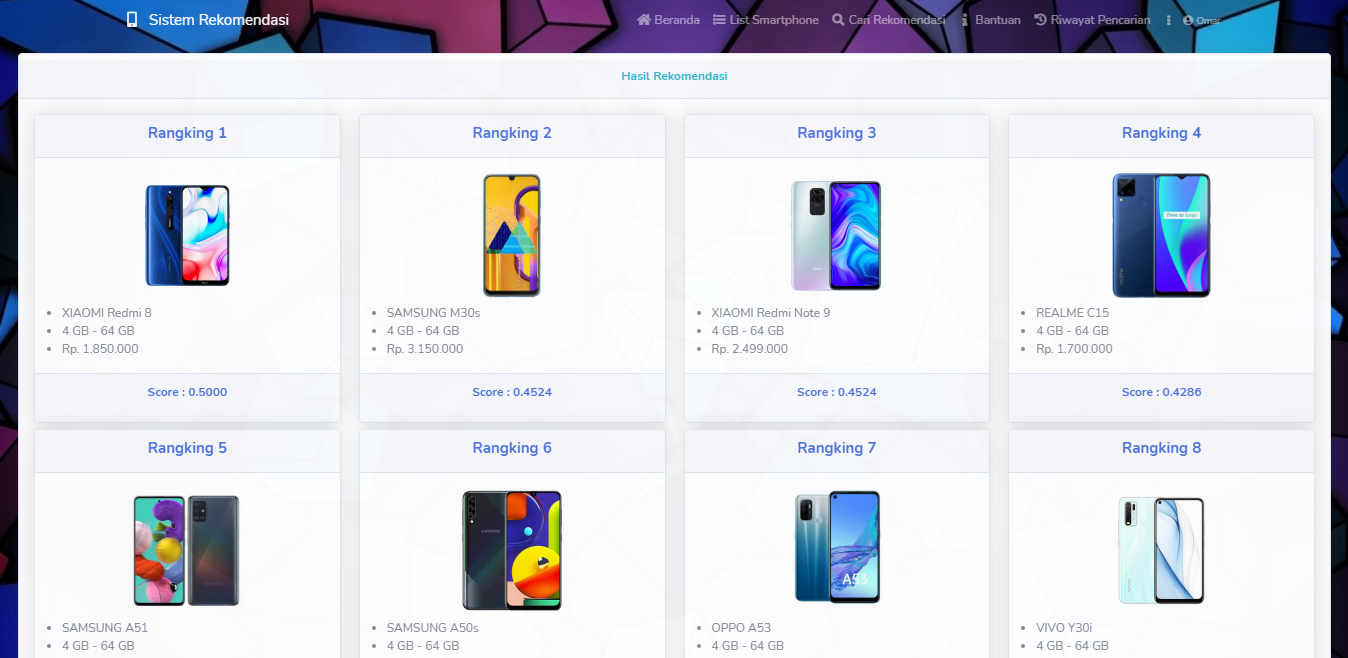Click the history icon beside Riwayat Pencarian
Image resolution: width=1348 pixels, height=658 pixels.
pyautogui.click(x=1040, y=20)
